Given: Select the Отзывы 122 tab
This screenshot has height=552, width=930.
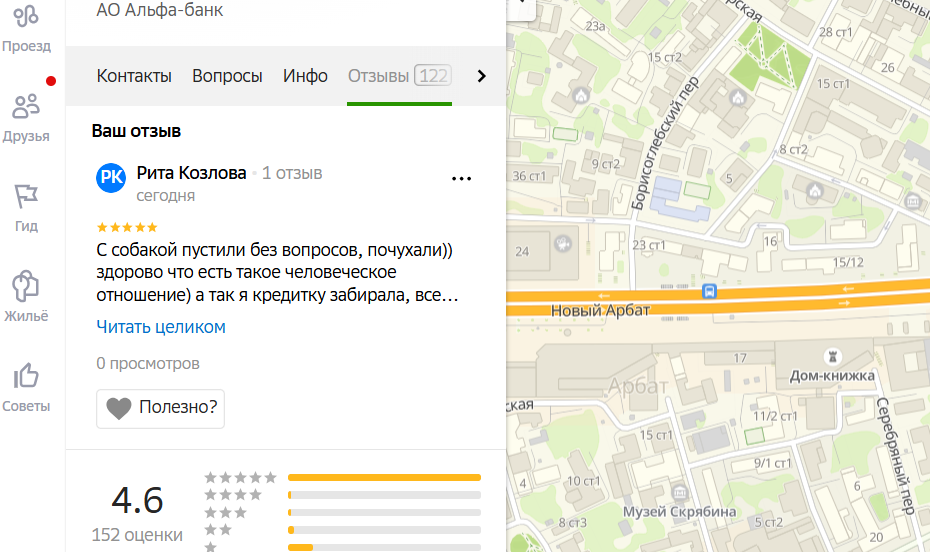Looking at the screenshot, I should 400,76.
